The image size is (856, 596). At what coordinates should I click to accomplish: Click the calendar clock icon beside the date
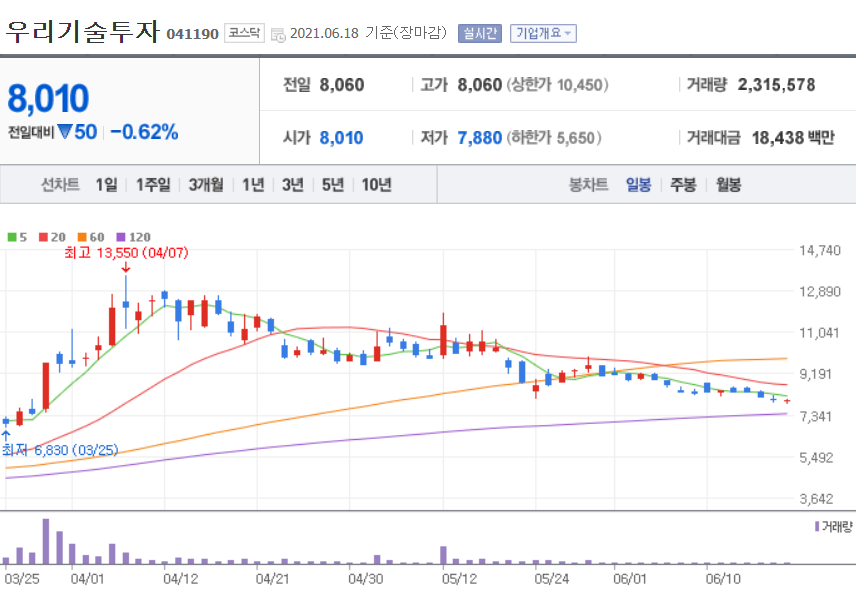(278, 35)
